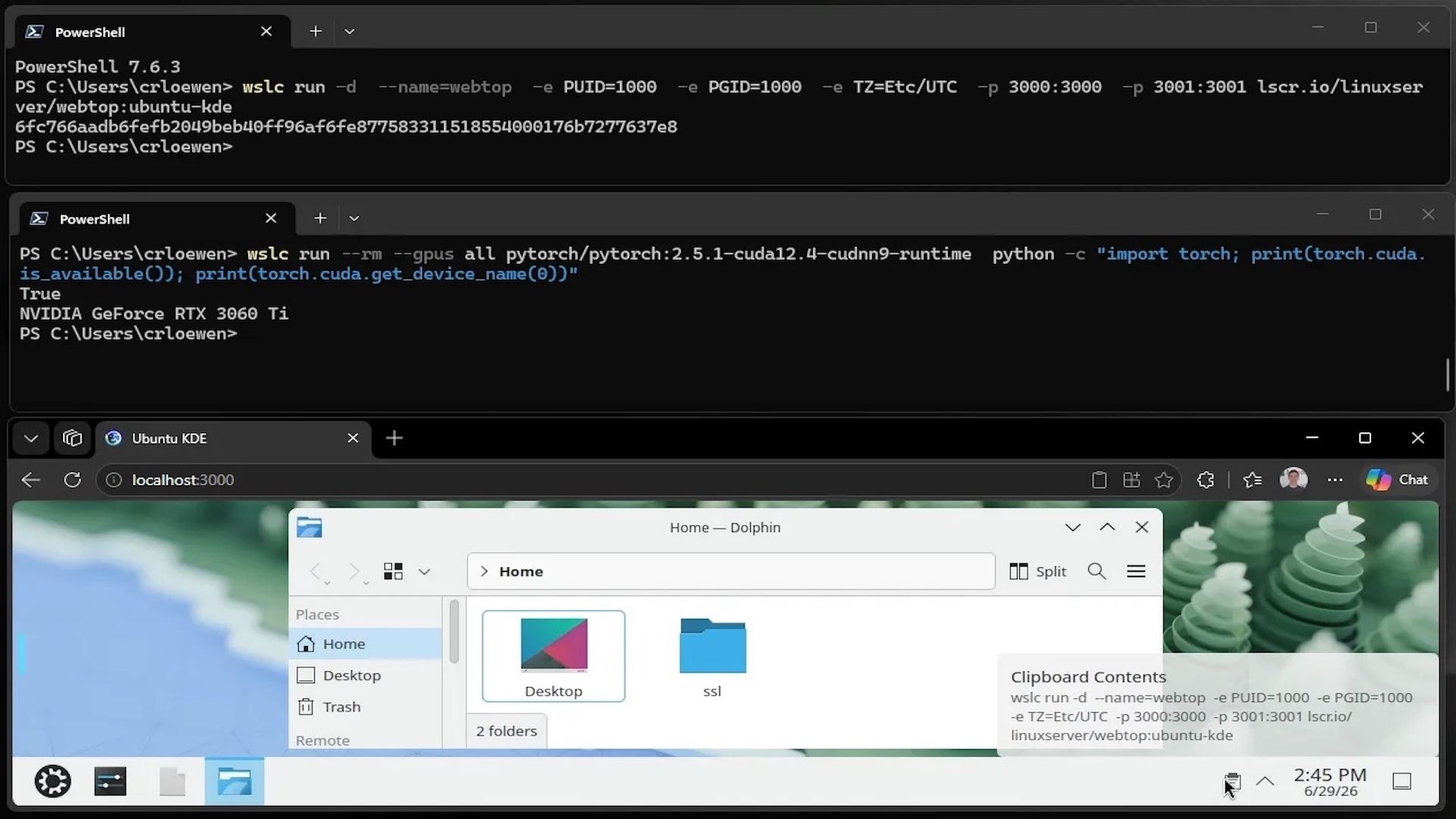This screenshot has width=1456, height=819.
Task: Select the Ubuntu KDE browser tab
Action: (234, 438)
